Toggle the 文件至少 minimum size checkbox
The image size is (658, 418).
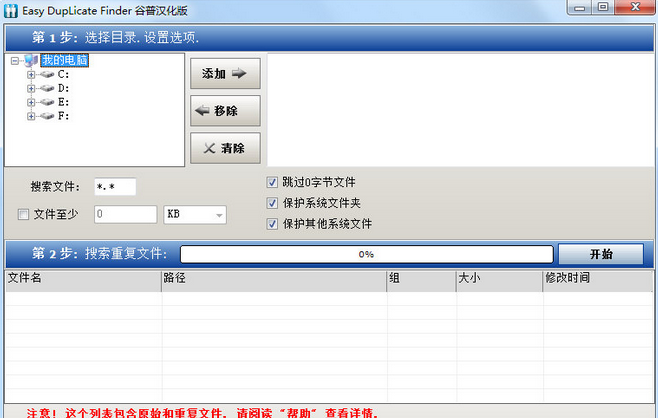tap(23, 214)
